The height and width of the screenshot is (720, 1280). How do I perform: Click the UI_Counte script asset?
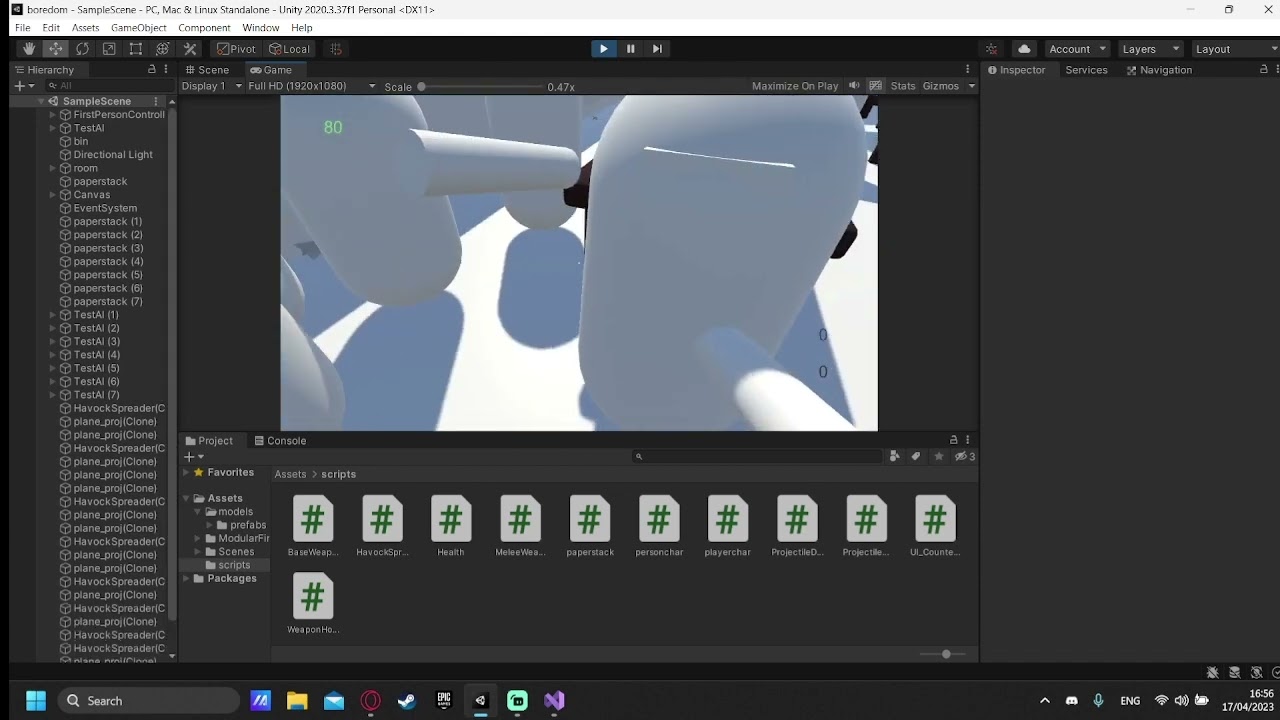(935, 526)
